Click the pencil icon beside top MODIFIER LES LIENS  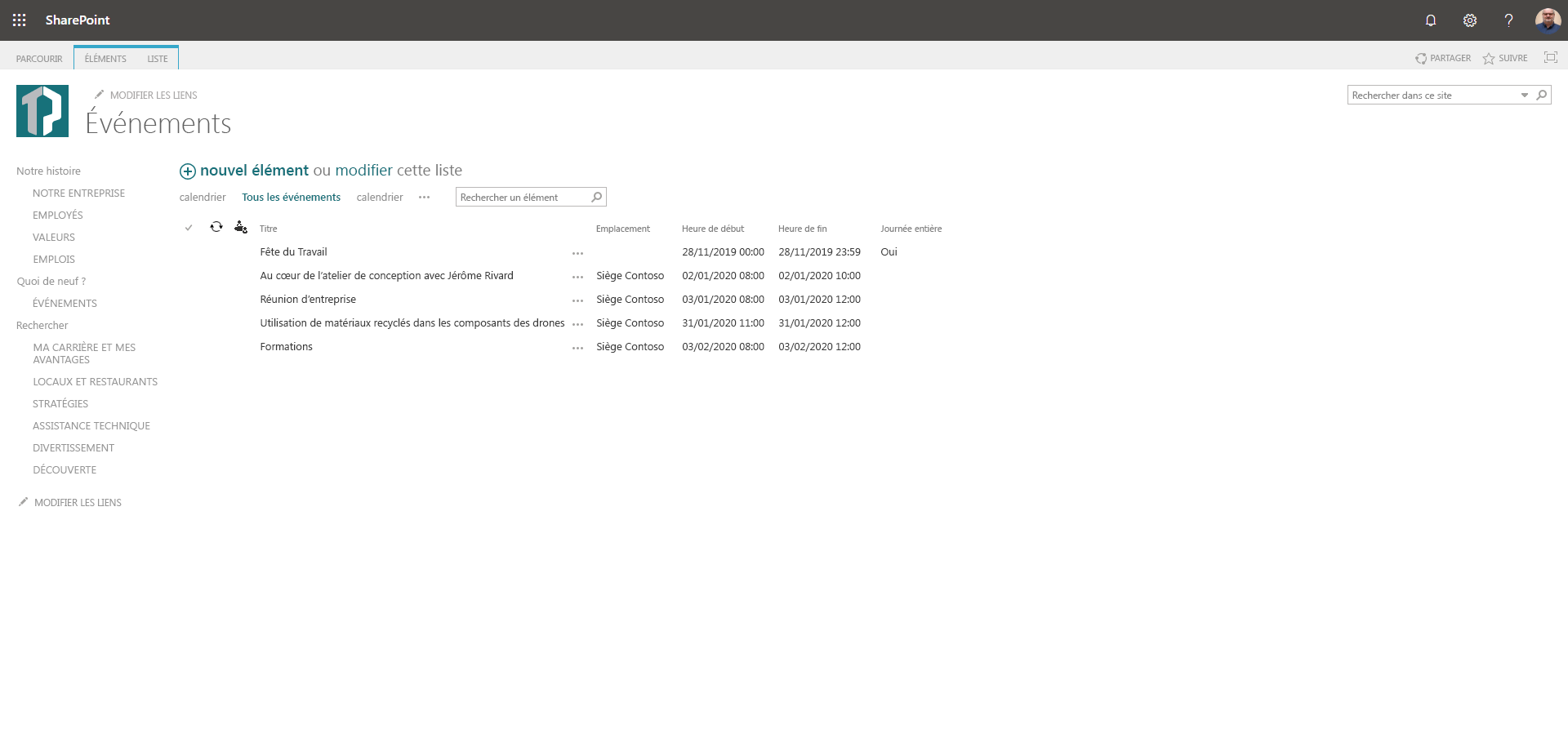click(x=99, y=95)
